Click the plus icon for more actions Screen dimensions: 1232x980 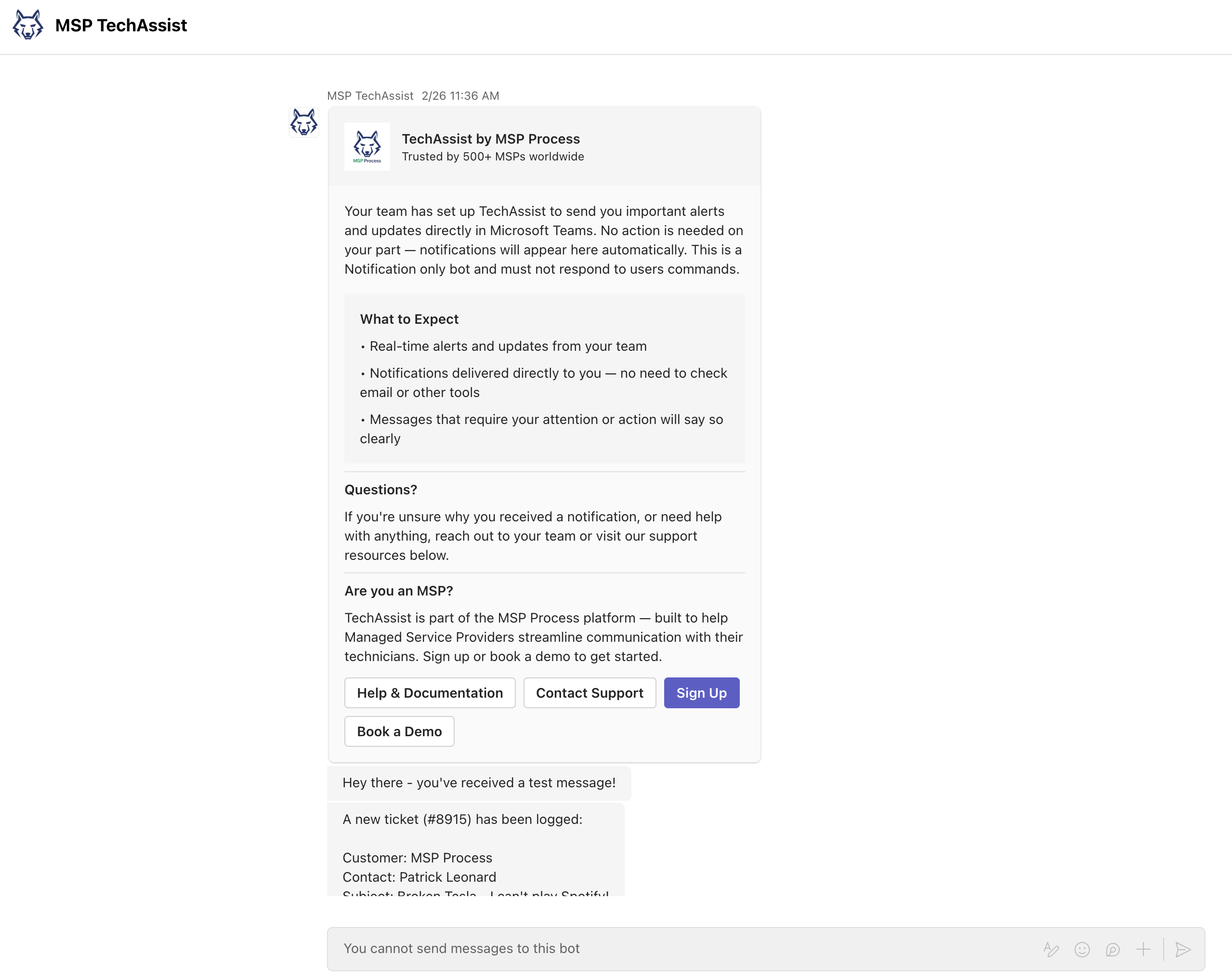(x=1143, y=949)
